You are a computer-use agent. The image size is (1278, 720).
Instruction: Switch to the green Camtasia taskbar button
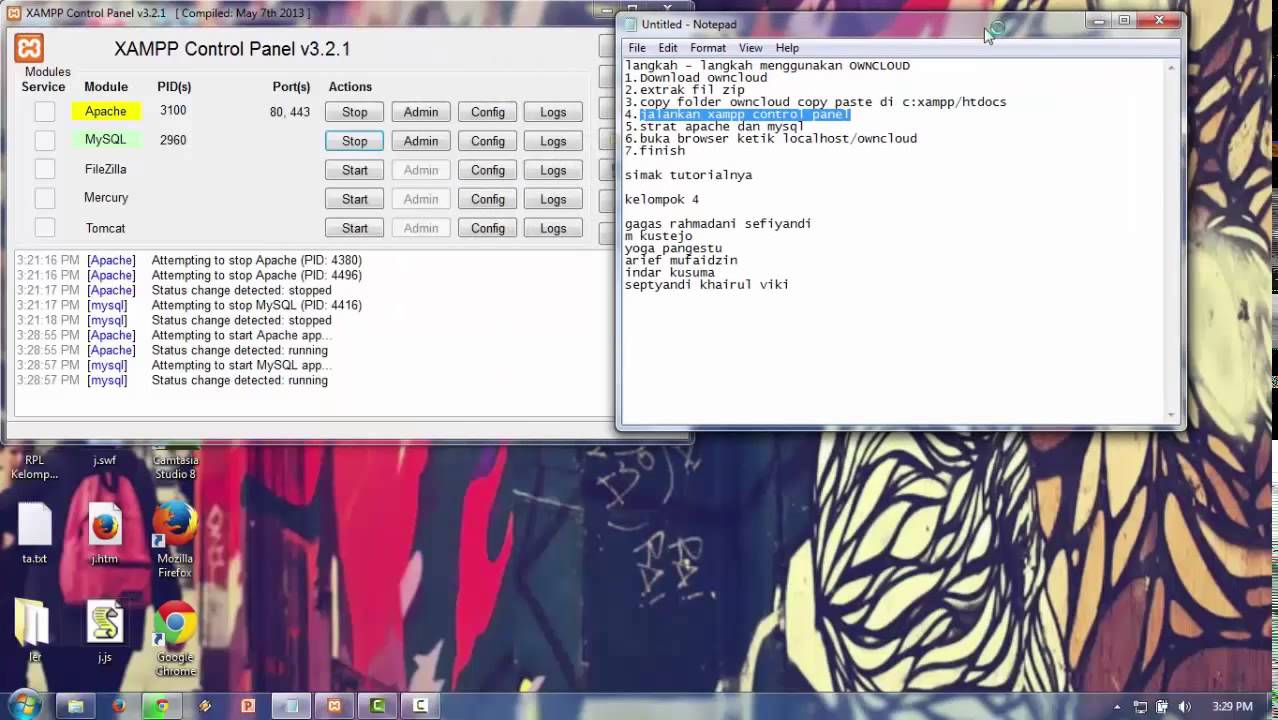tap(377, 706)
